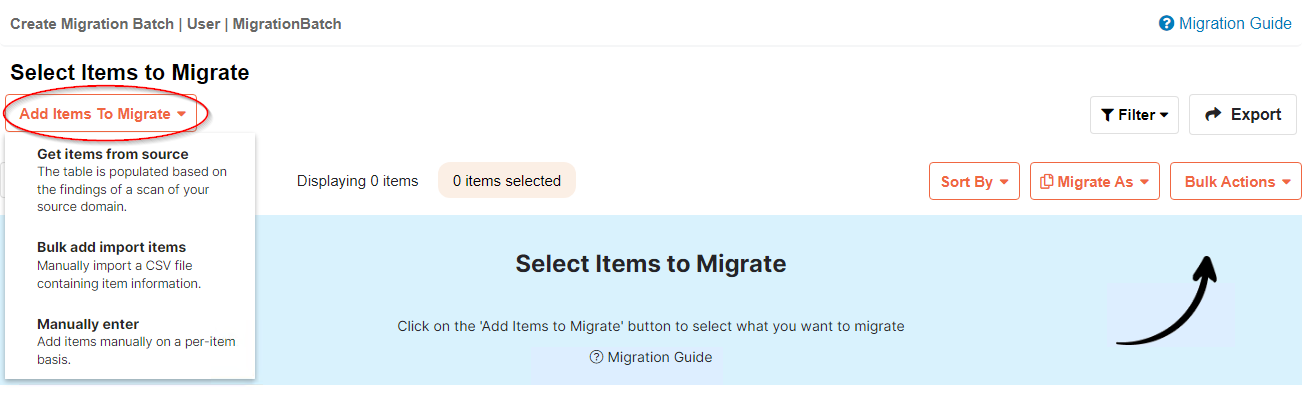Open the Sort By dropdown
The image size is (1302, 396).
(974, 181)
